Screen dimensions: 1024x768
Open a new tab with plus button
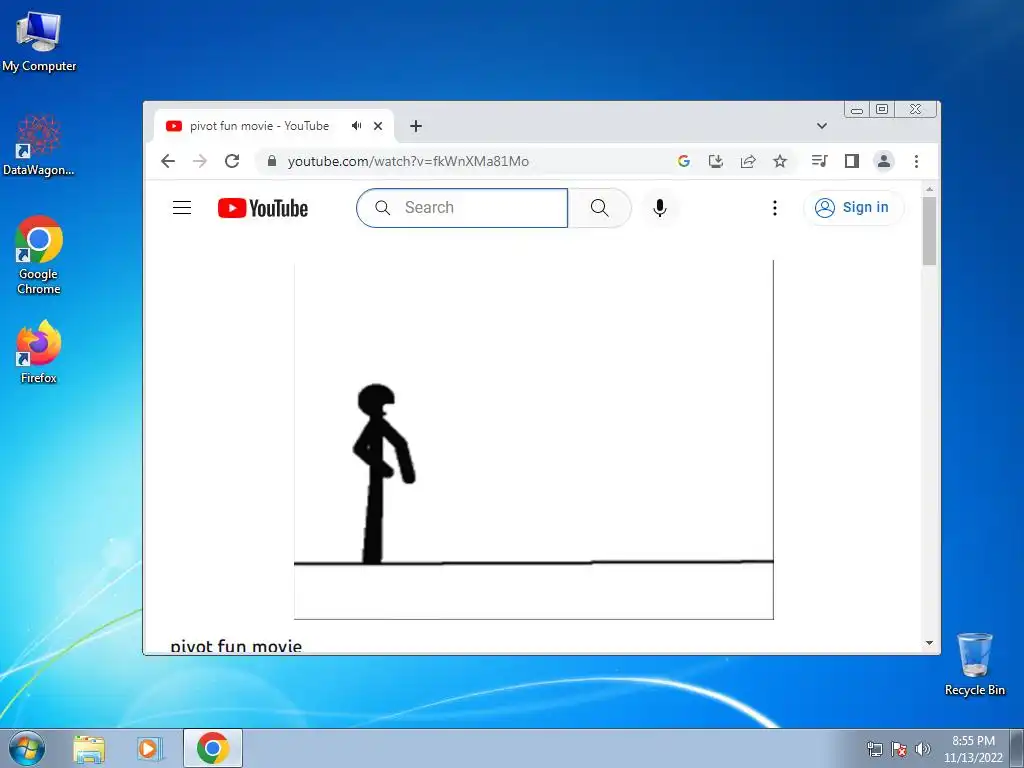[x=416, y=126]
